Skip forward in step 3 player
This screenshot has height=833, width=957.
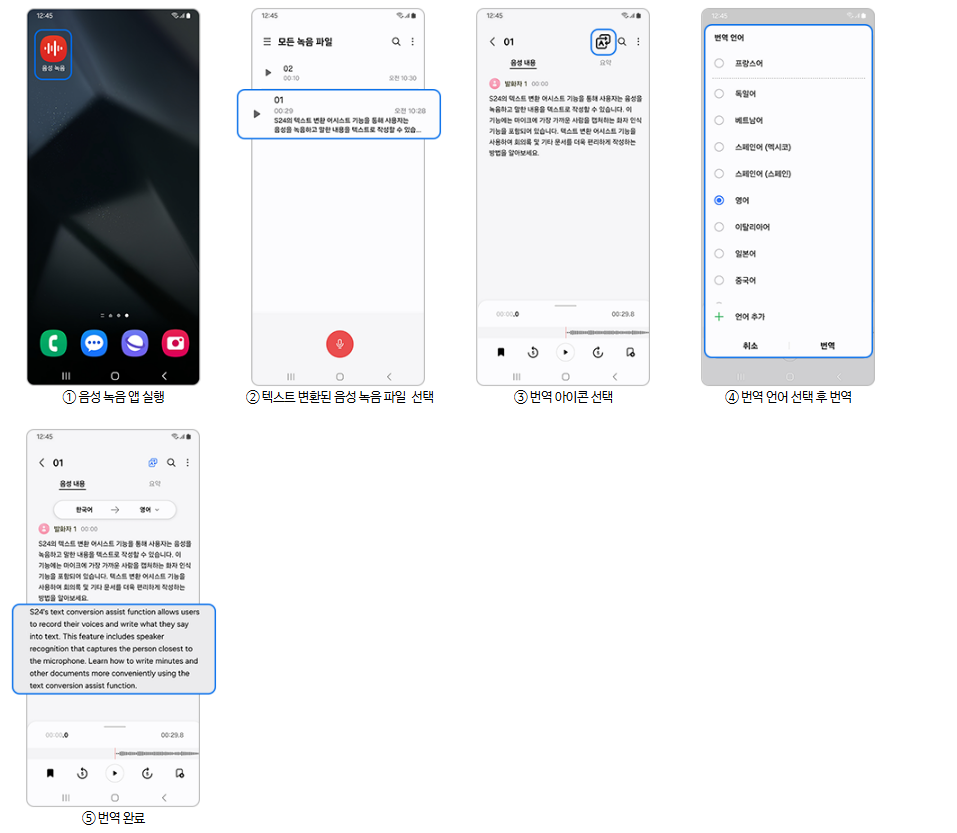[598, 352]
